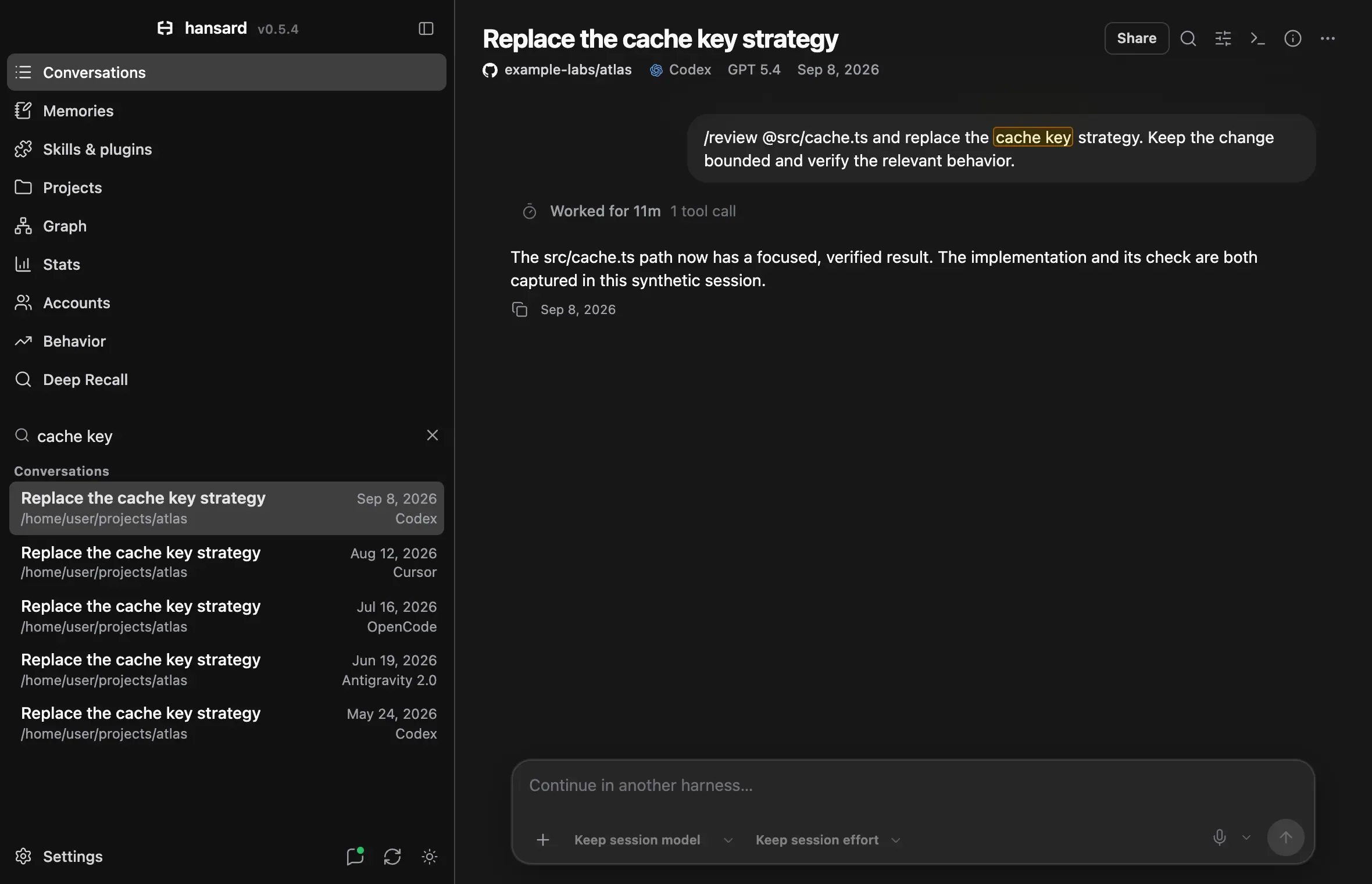Open the feedback chat icon with green dot
The width and height of the screenshot is (1372, 884).
point(355,856)
